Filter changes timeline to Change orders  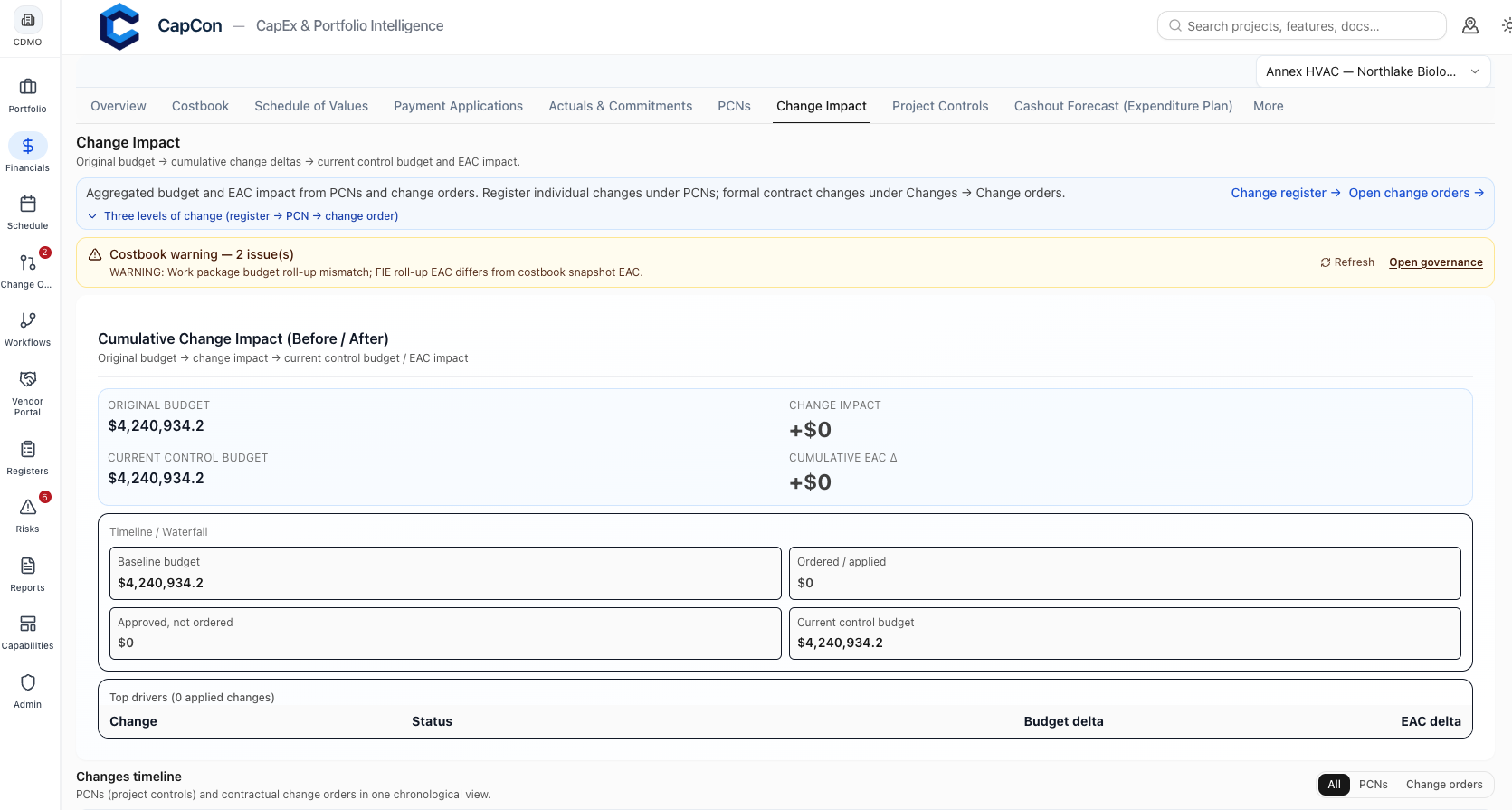point(1444,785)
